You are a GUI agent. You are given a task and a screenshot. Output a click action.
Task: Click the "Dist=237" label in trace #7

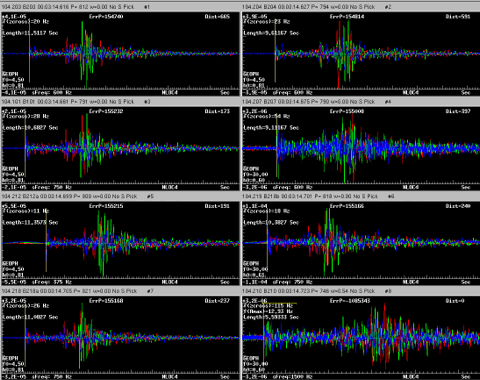click(x=217, y=300)
